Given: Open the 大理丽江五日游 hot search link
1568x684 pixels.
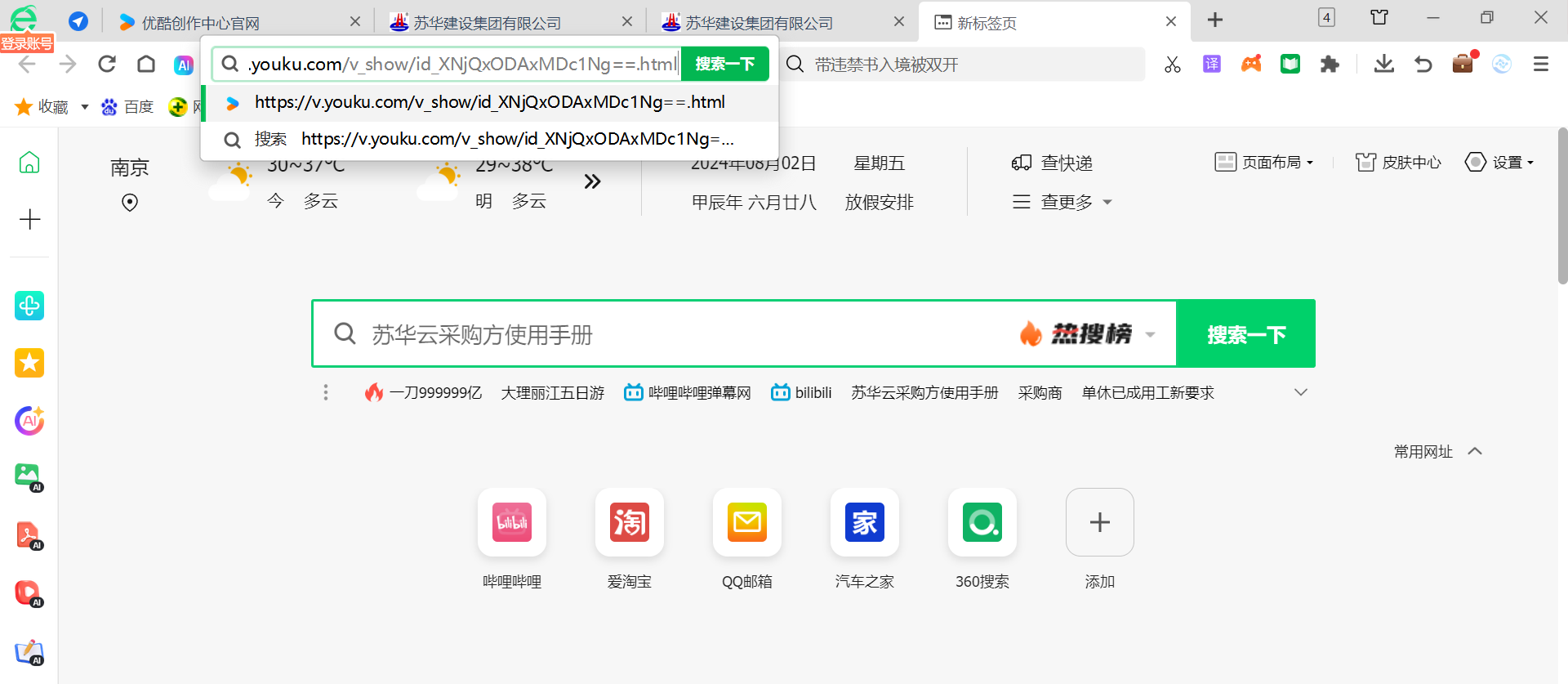Looking at the screenshot, I should point(552,393).
